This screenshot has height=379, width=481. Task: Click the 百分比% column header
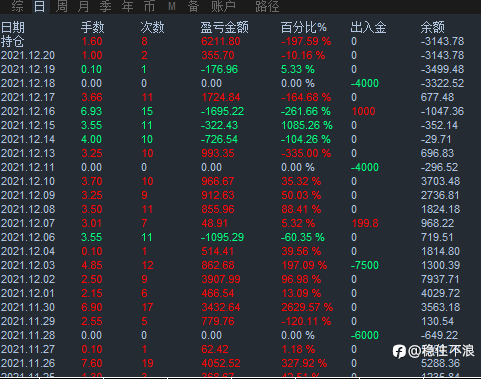(303, 27)
